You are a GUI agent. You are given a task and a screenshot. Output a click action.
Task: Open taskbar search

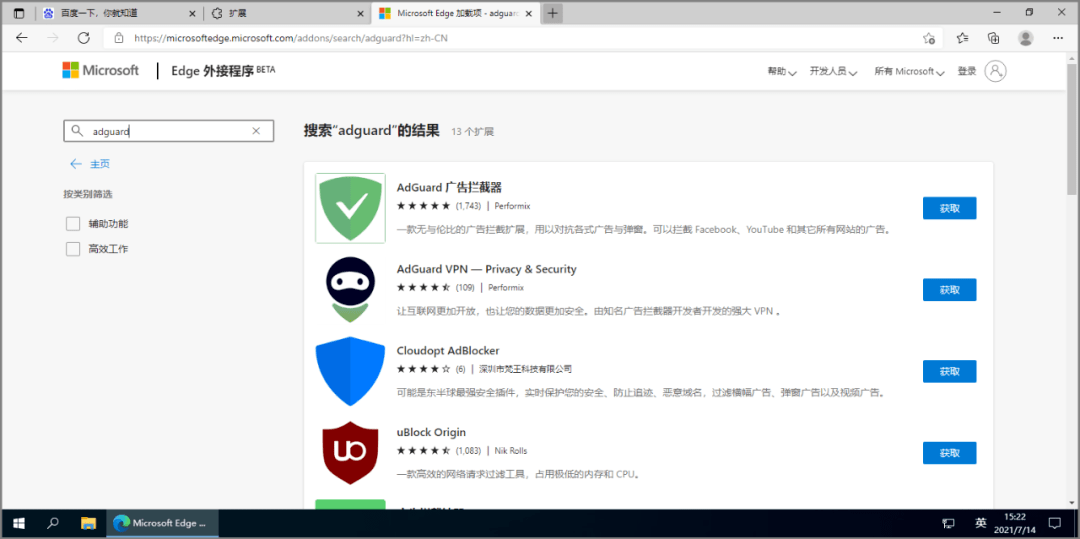point(53,522)
